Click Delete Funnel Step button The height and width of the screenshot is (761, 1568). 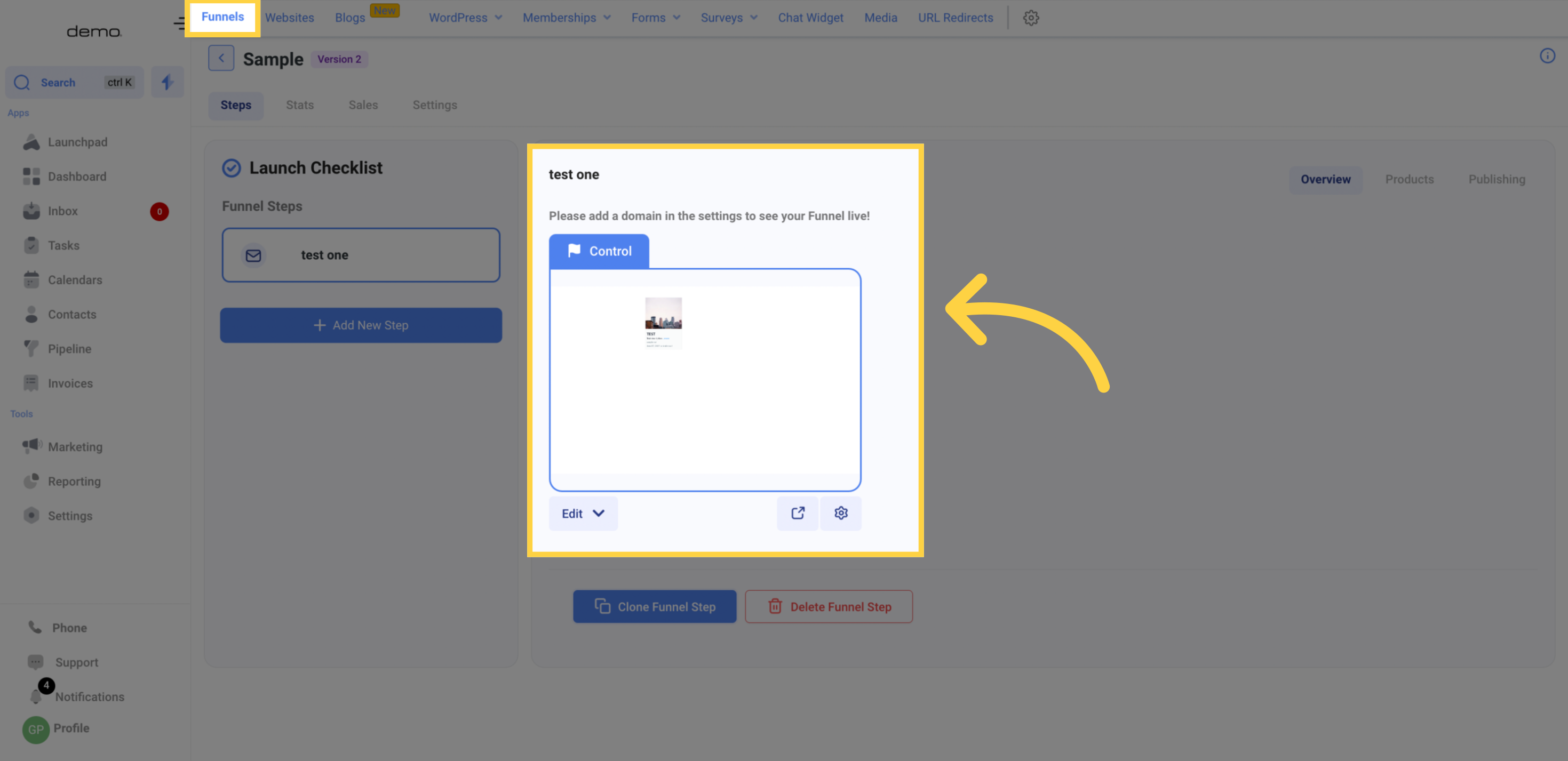click(829, 606)
